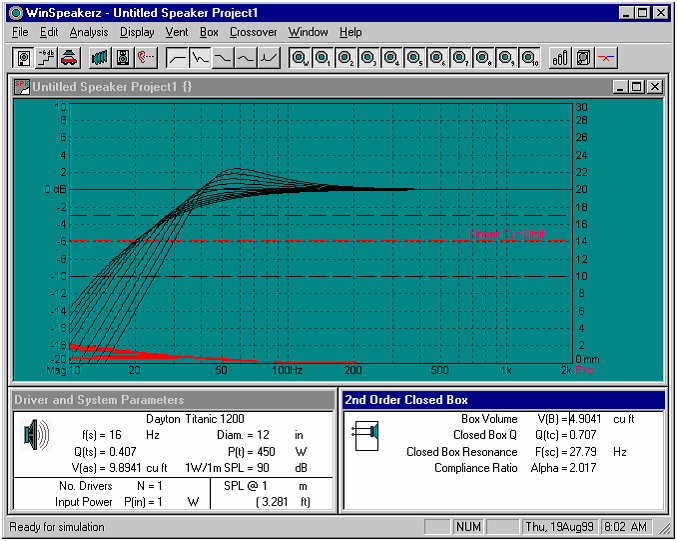677x541 pixels.
Task: Open the Crossover menu
Action: [253, 32]
